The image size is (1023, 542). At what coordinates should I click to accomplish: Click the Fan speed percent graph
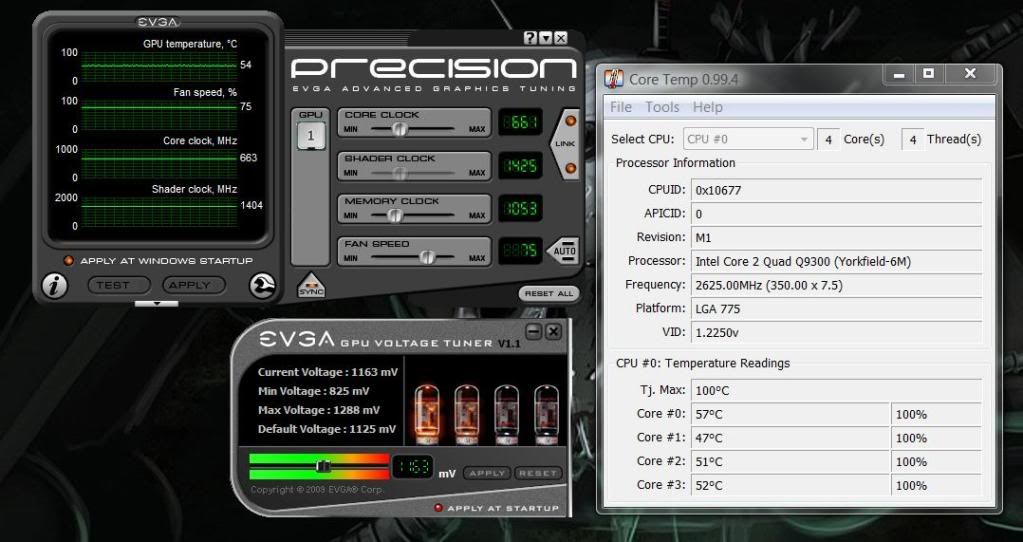pyautogui.click(x=159, y=115)
